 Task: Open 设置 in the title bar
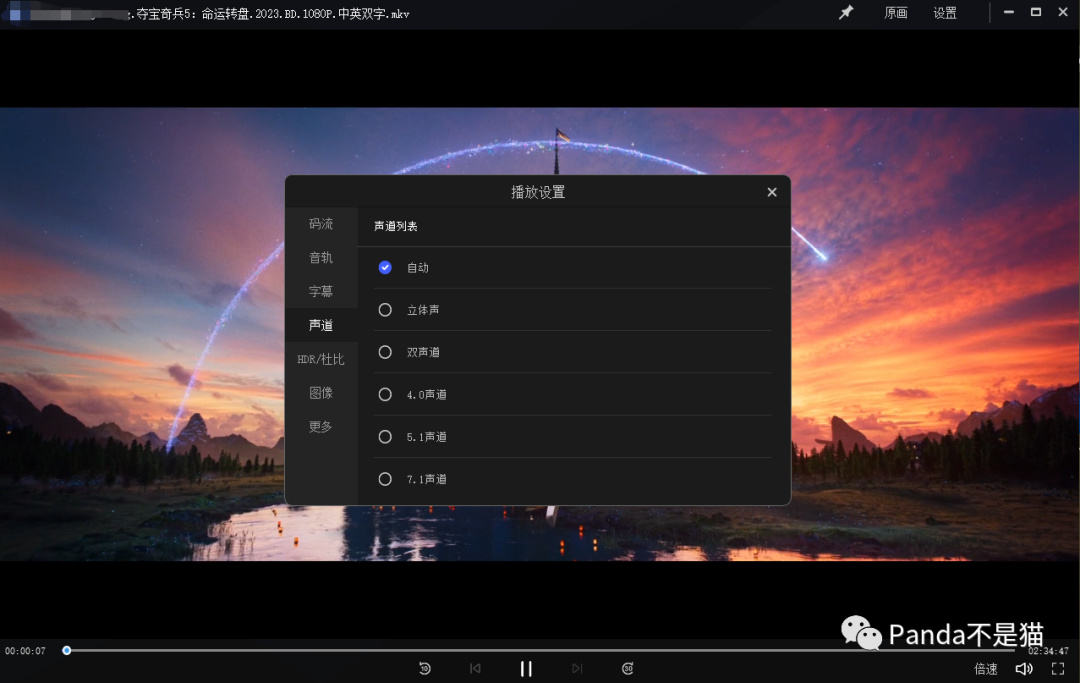pos(944,13)
